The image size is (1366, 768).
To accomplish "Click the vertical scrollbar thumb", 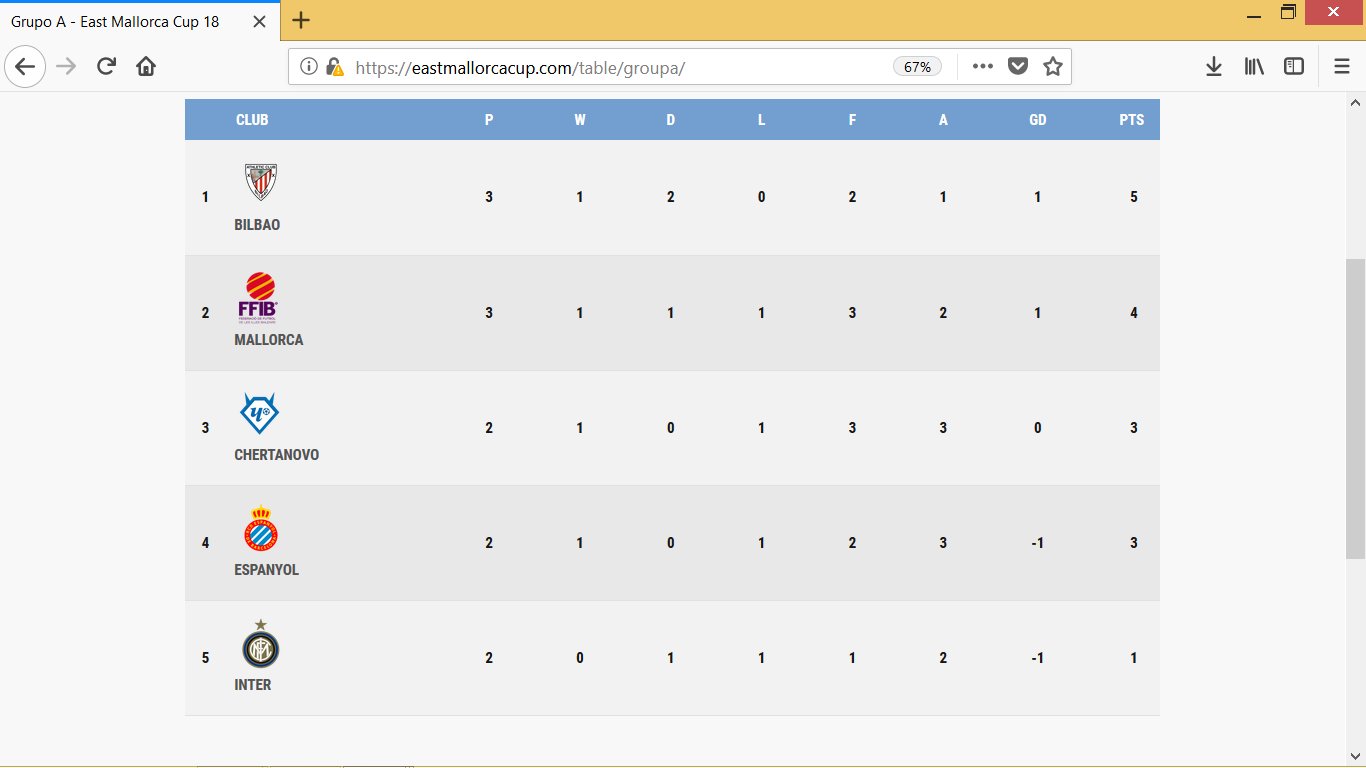I will tap(1355, 408).
